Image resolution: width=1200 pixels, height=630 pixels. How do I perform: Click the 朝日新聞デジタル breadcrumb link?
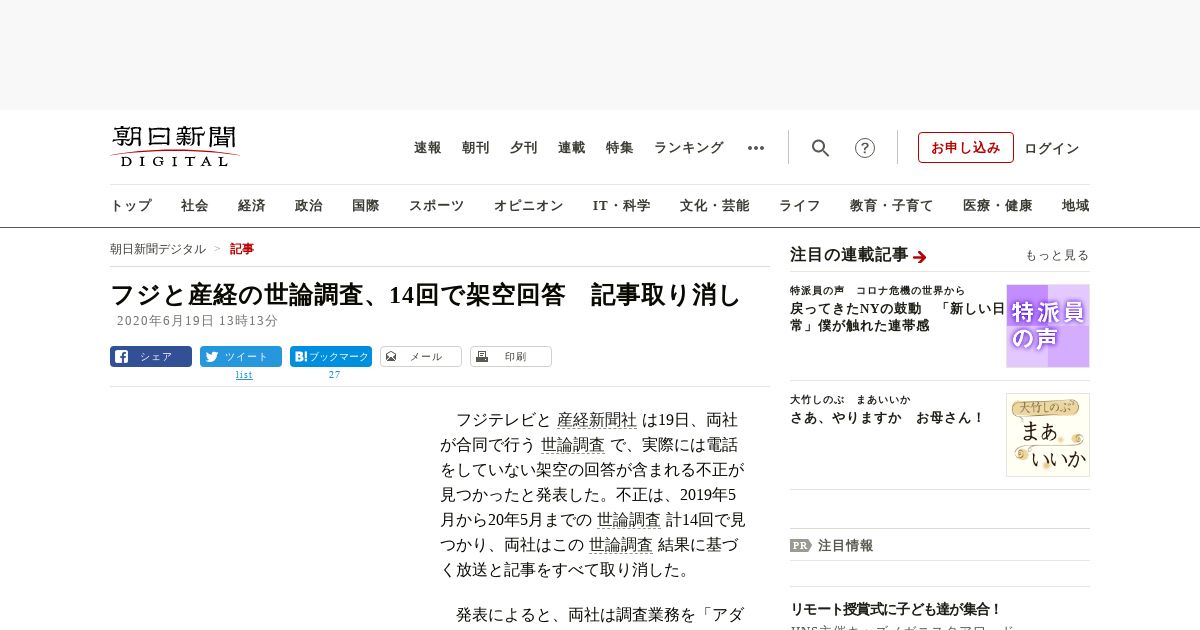tap(158, 249)
